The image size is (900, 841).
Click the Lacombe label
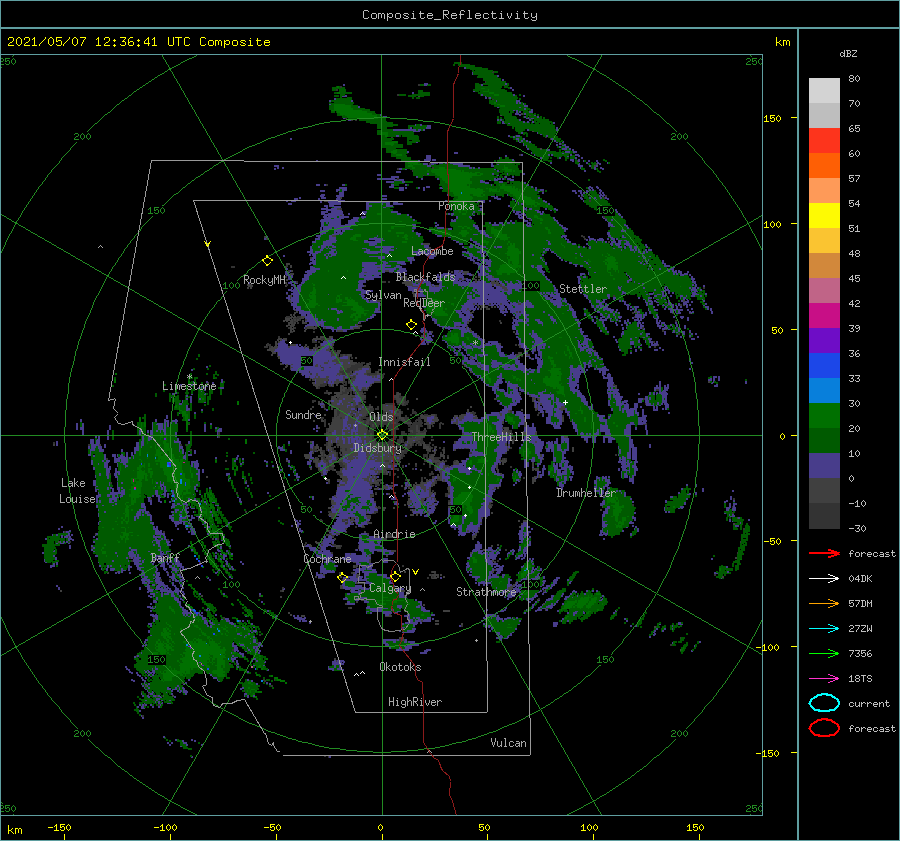pyautogui.click(x=432, y=251)
